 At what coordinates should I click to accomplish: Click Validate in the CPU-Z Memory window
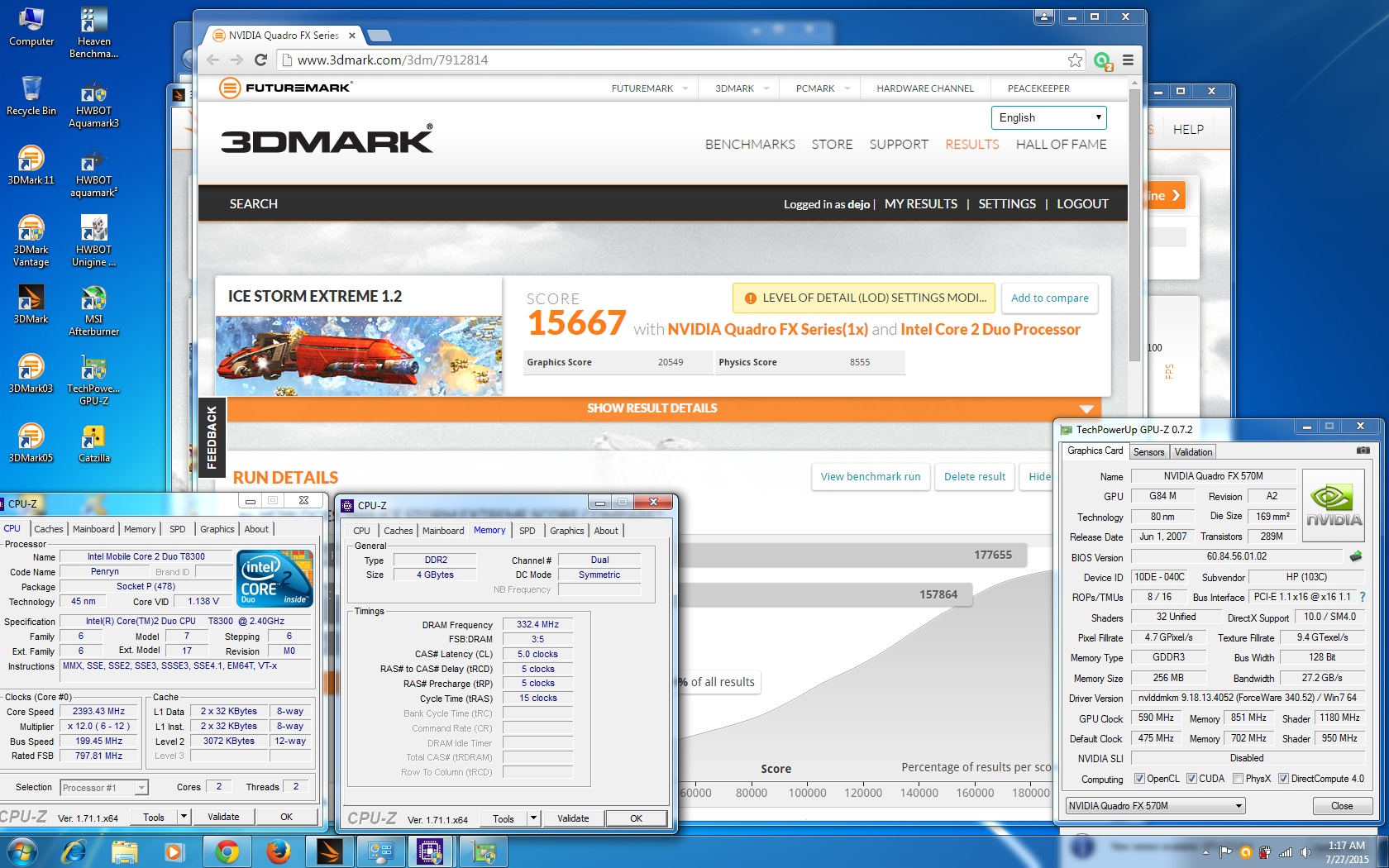coord(573,818)
